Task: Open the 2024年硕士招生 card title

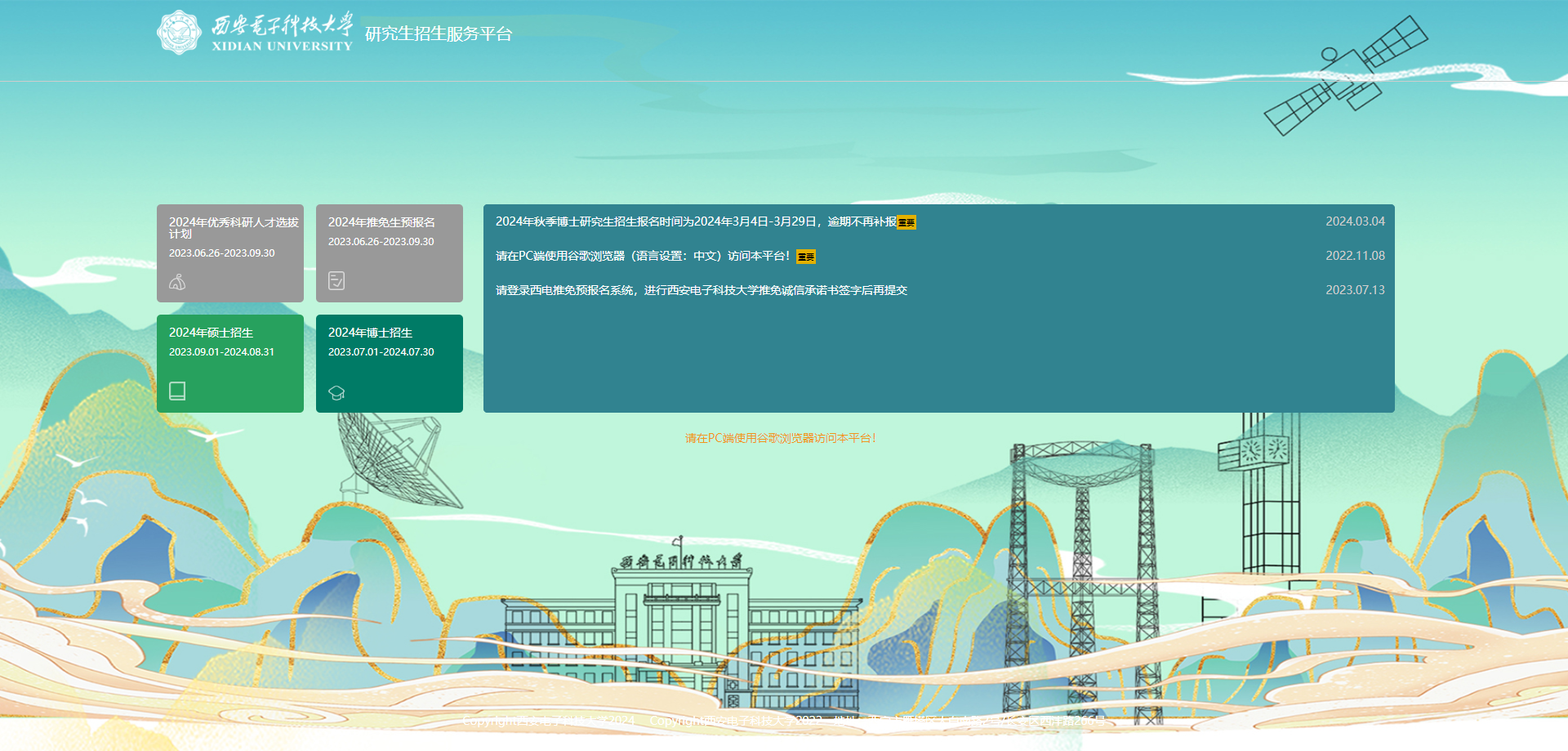Action: coord(211,333)
